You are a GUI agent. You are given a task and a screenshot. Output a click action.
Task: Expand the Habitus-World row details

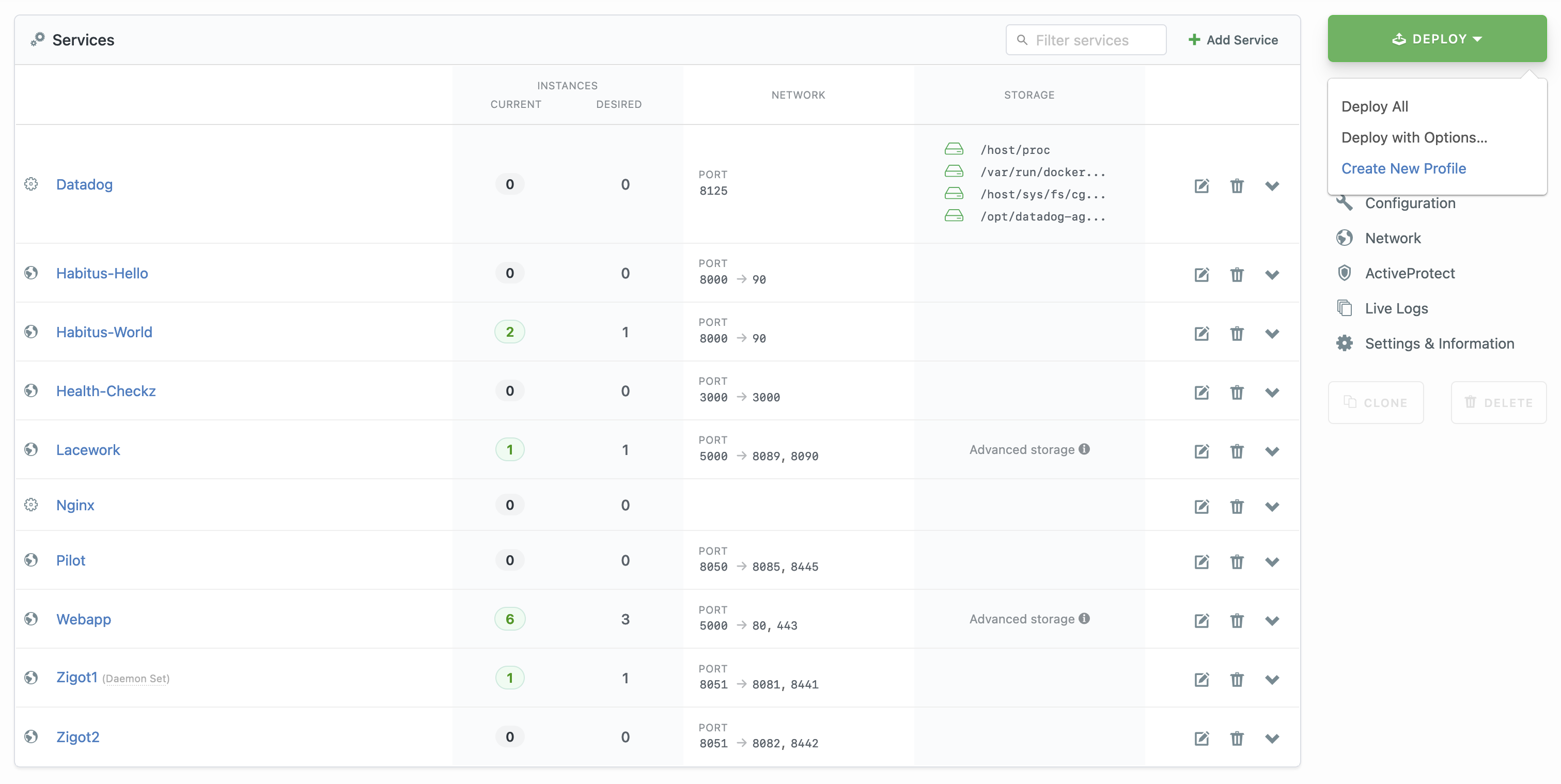tap(1273, 333)
